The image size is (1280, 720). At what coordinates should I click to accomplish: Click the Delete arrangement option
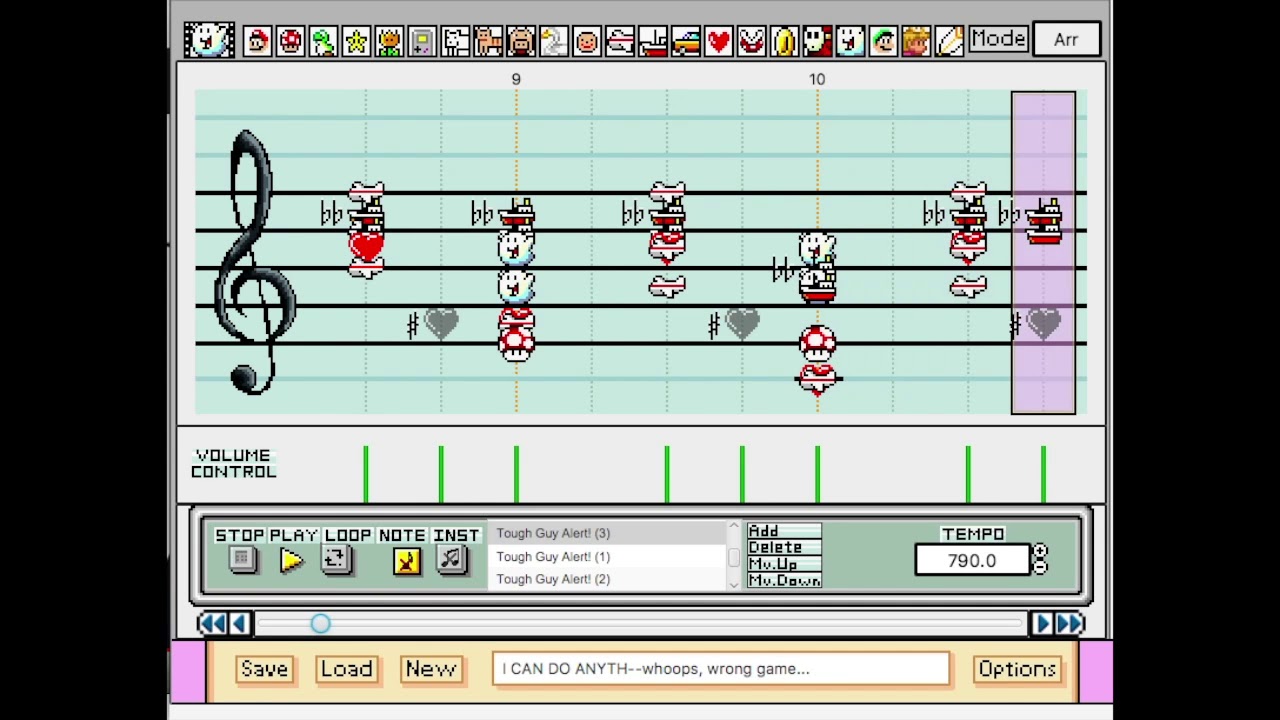click(784, 547)
